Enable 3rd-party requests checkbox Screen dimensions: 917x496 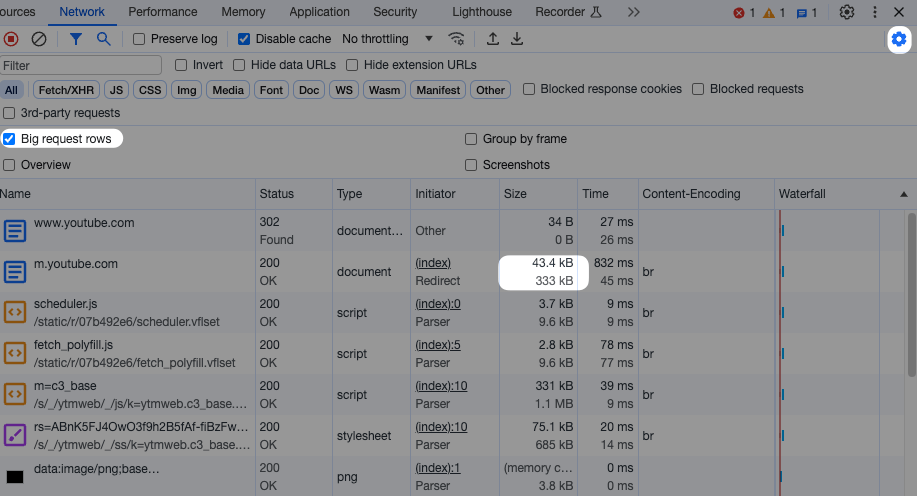coord(9,113)
